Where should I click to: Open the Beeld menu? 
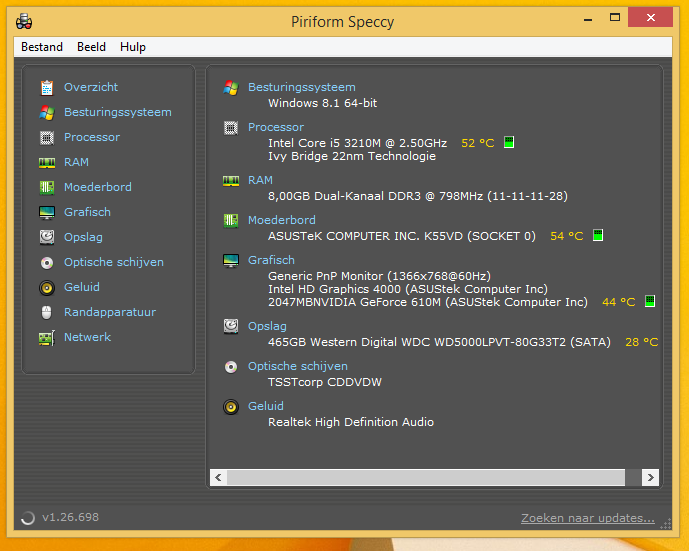pos(91,47)
